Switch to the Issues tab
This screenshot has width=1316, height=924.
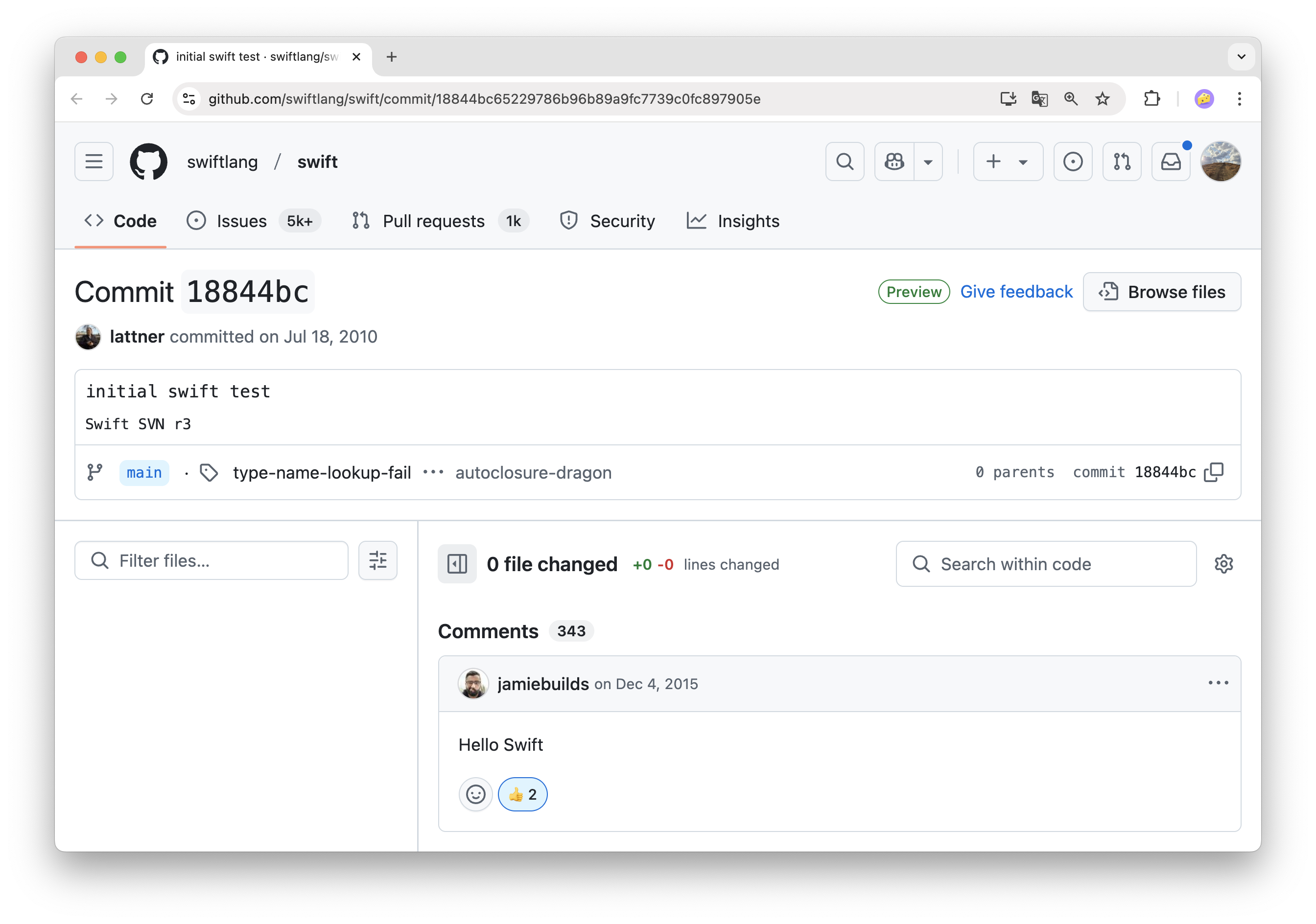pyautogui.click(x=254, y=221)
